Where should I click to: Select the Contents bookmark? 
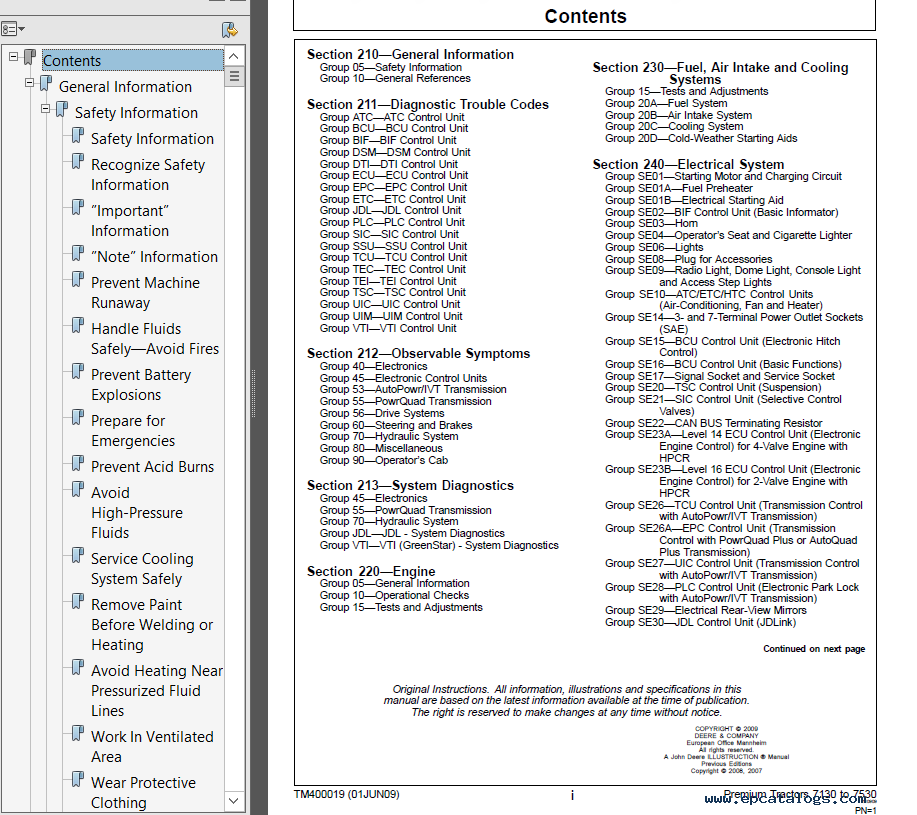click(133, 60)
